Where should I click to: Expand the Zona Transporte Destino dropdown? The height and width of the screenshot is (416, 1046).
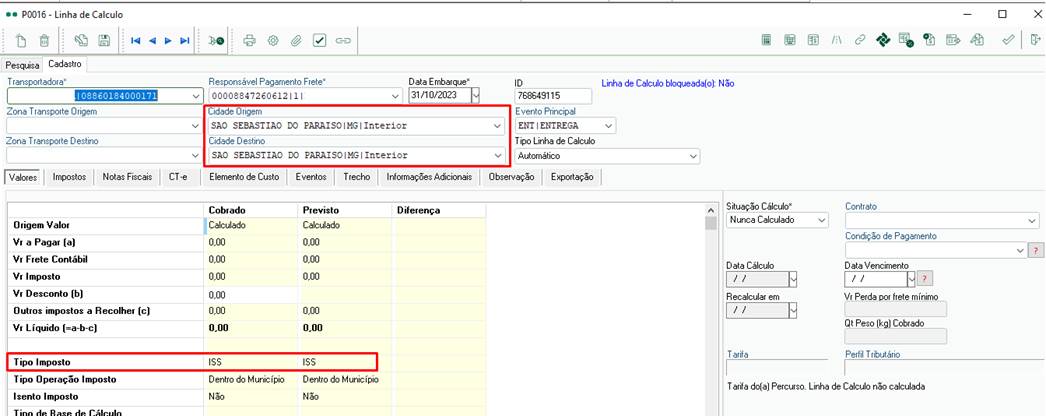tap(195, 155)
